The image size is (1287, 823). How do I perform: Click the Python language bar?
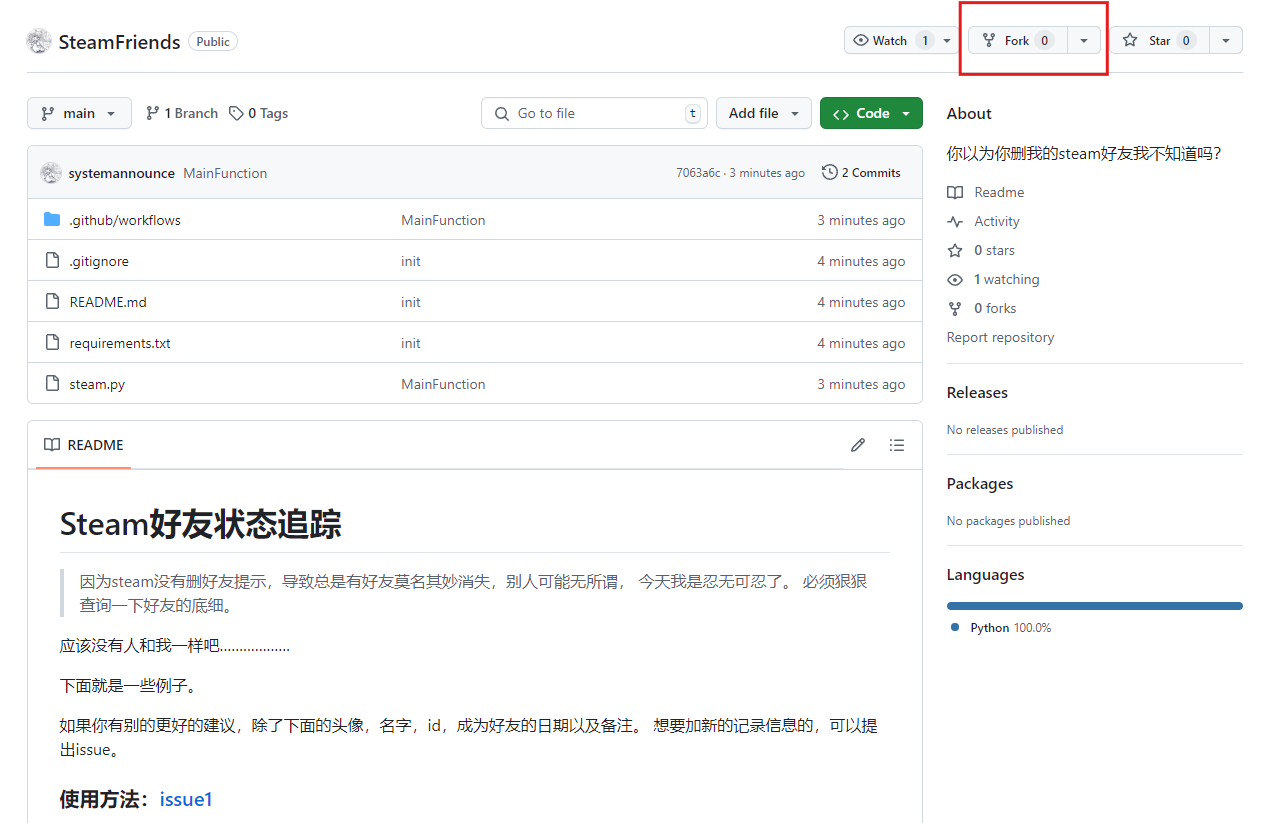click(x=1094, y=606)
